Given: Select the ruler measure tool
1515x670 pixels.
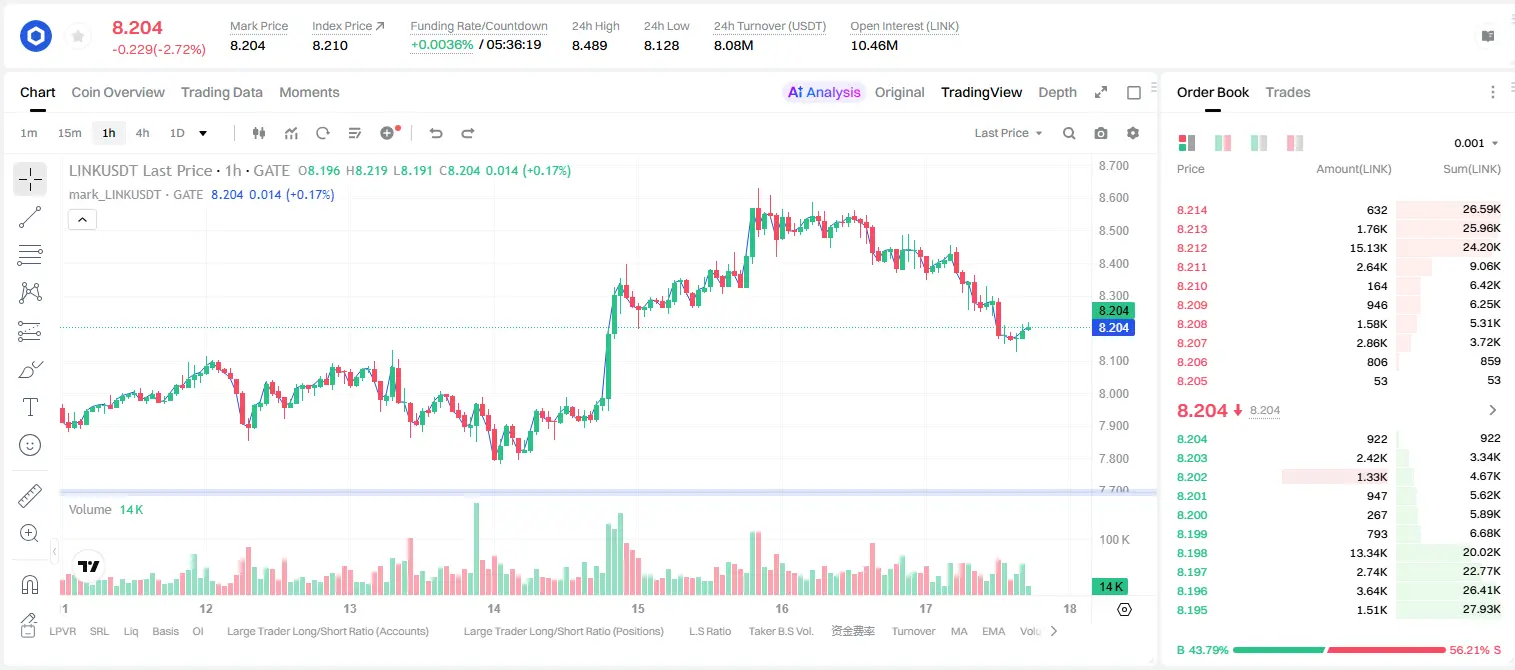Looking at the screenshot, I should coord(30,496).
